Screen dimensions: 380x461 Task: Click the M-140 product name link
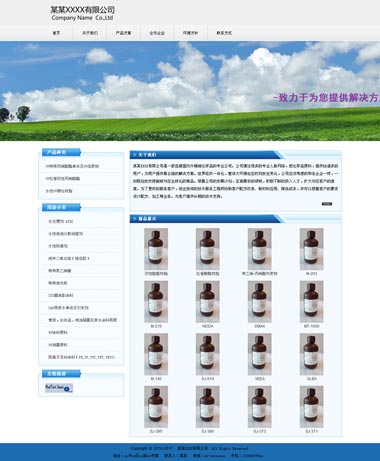(156, 379)
